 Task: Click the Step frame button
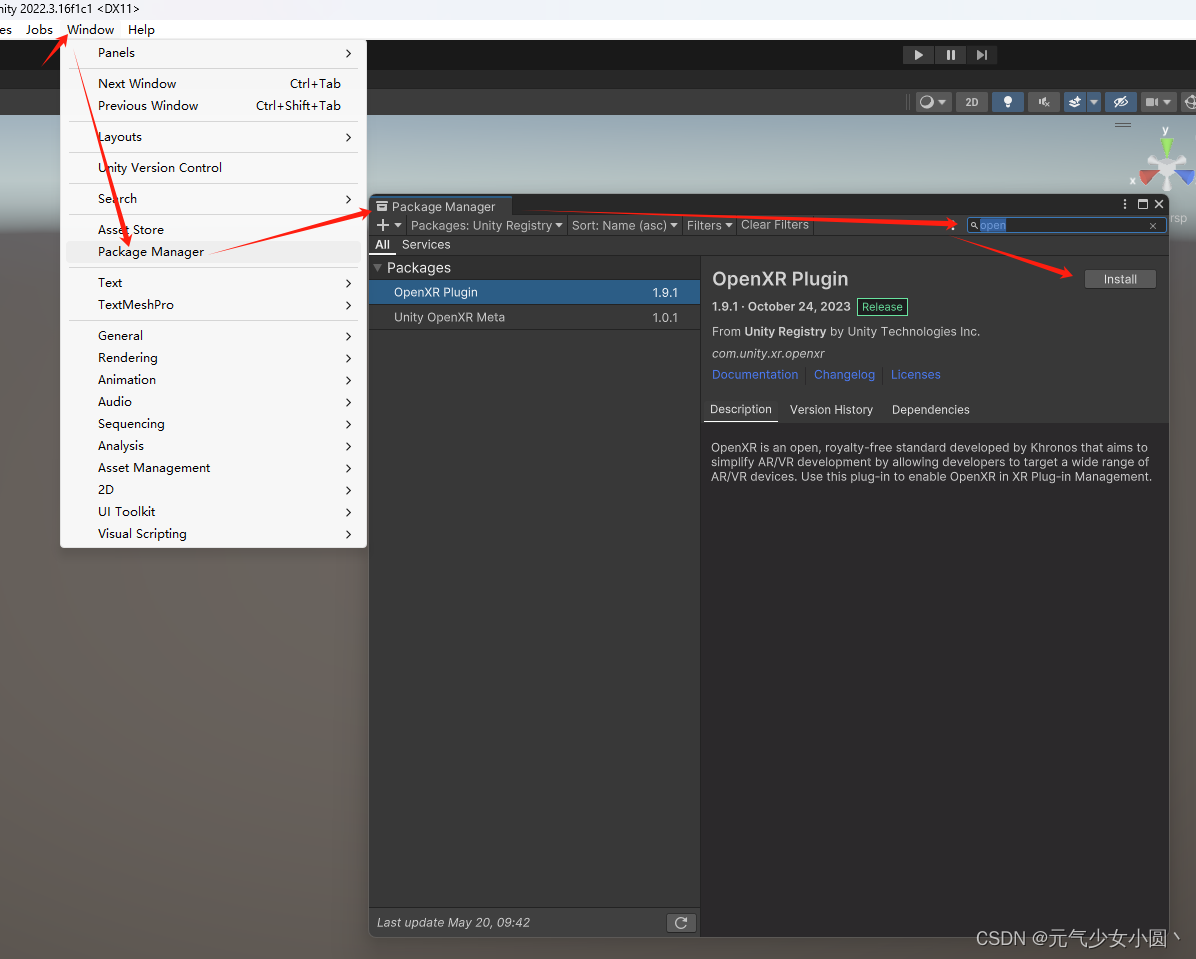(x=982, y=55)
